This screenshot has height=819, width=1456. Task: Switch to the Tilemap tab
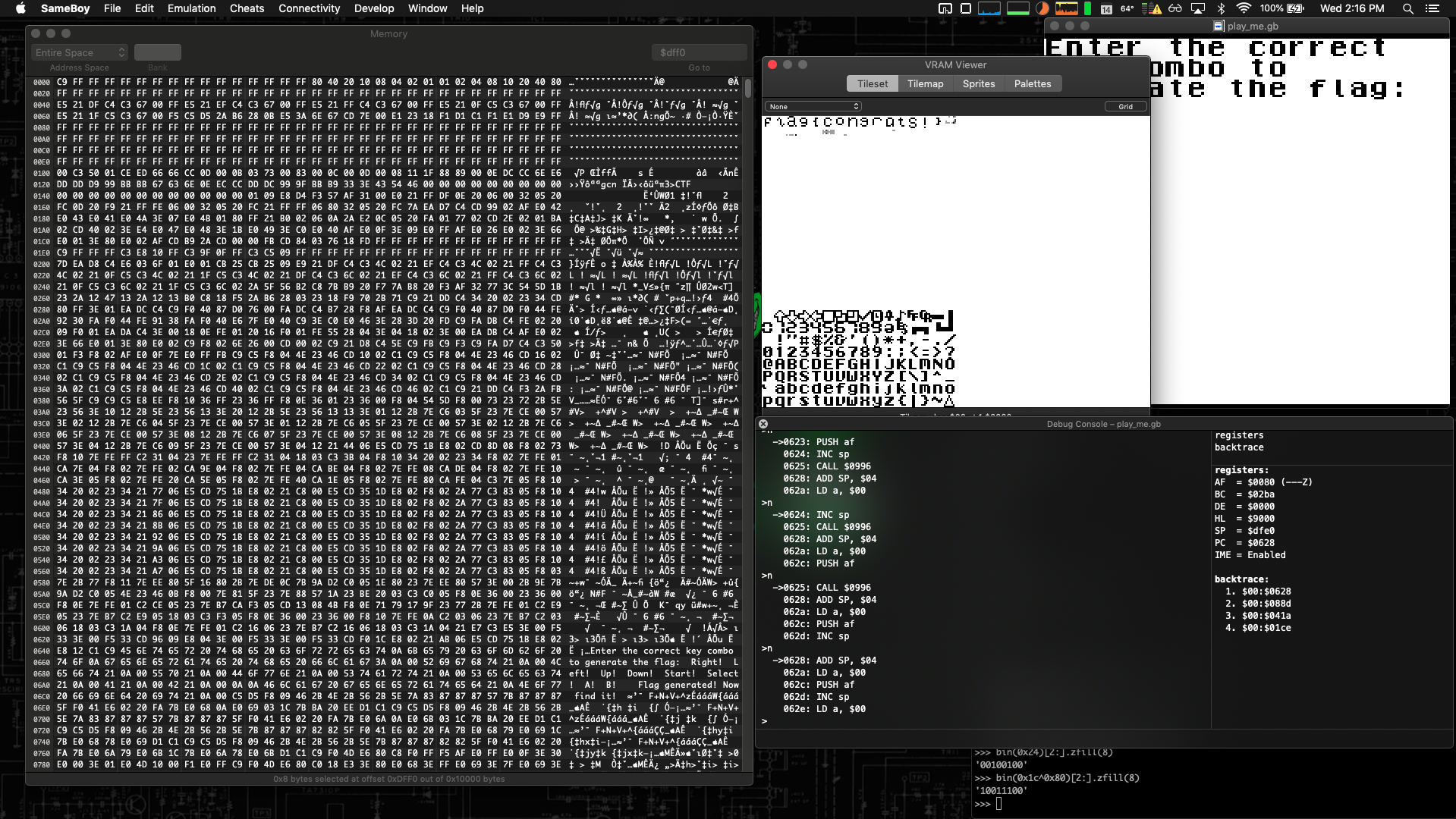click(925, 83)
